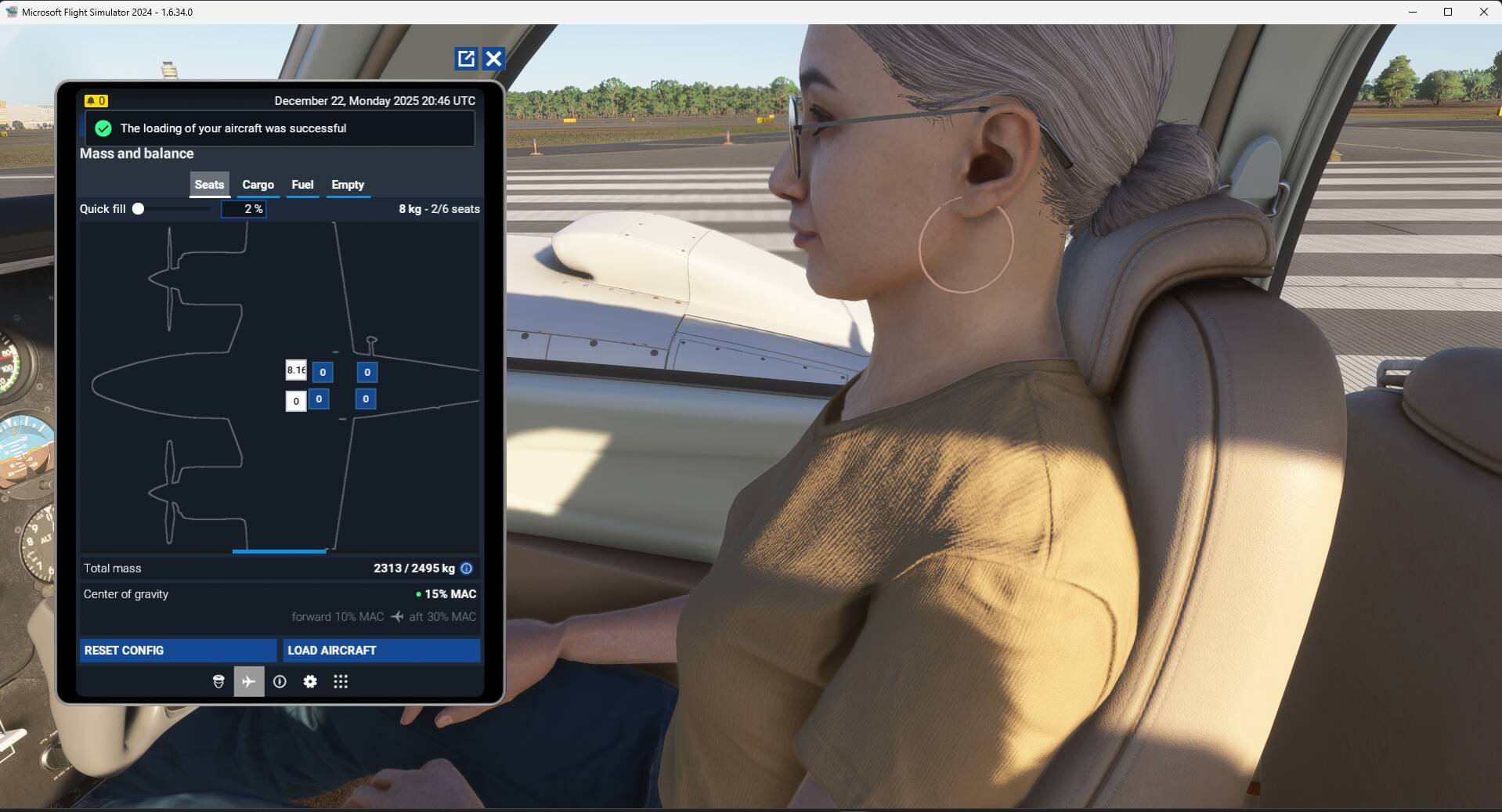Switch to the Cargo tab

tap(258, 185)
